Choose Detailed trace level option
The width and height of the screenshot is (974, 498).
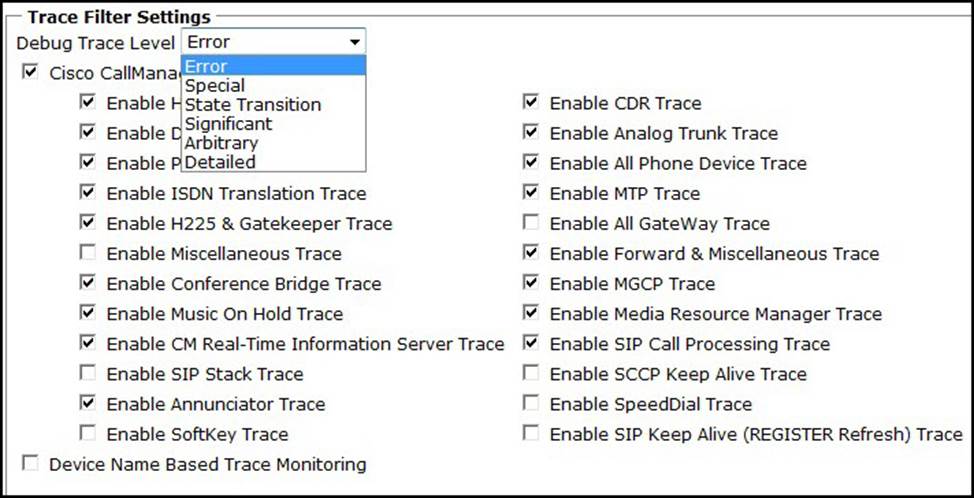220,162
